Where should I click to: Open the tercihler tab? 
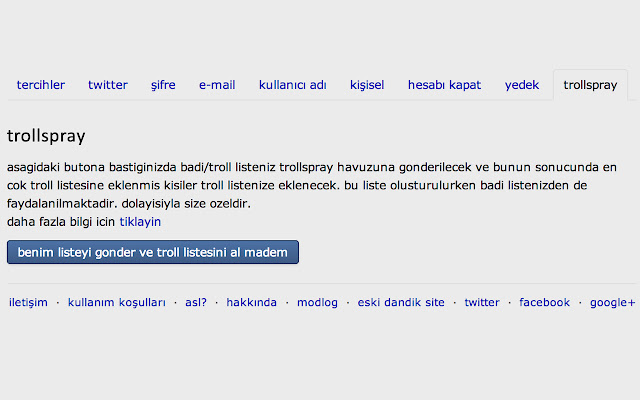[41, 85]
